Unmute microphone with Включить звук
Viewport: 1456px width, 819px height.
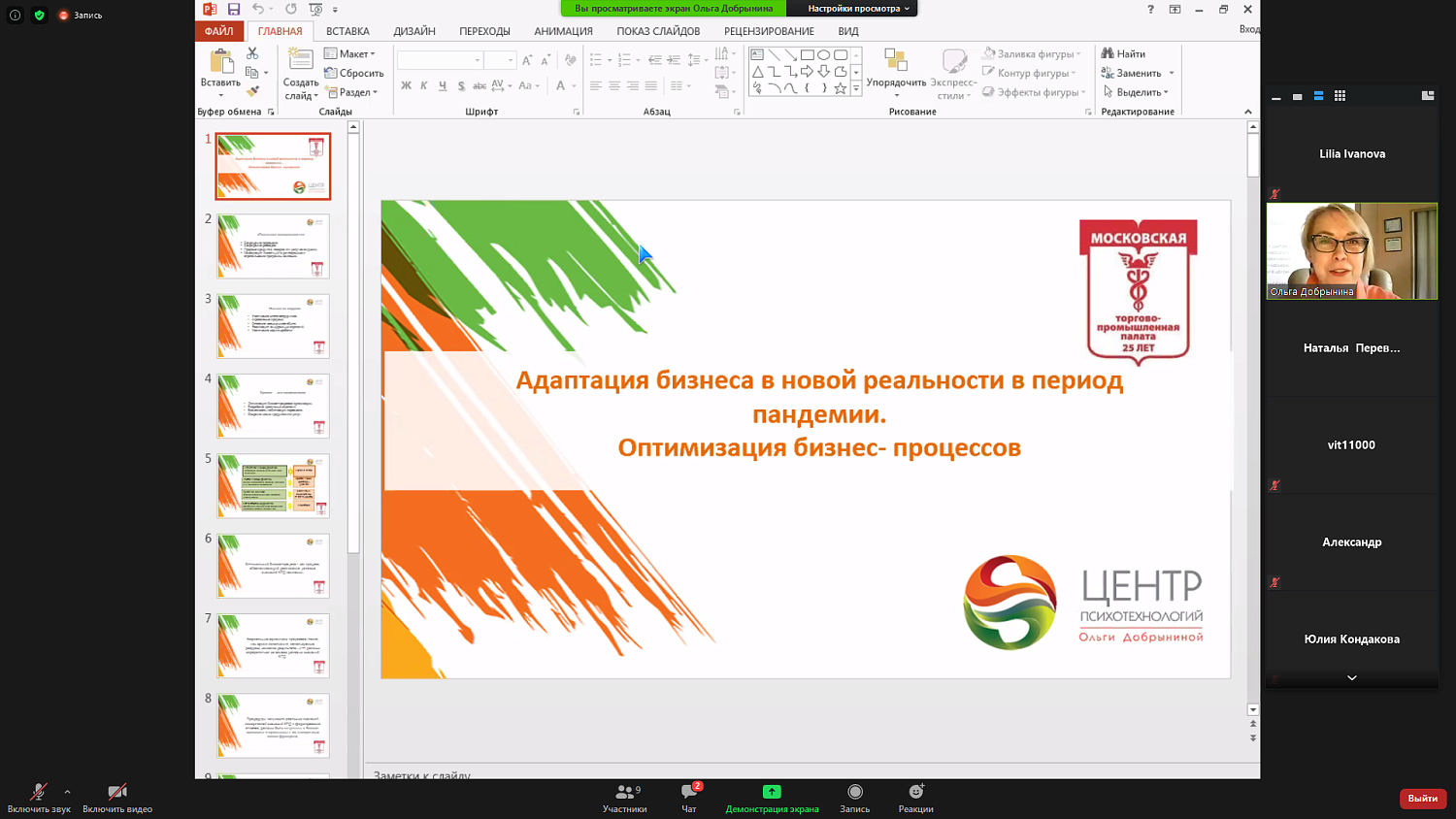tap(39, 799)
